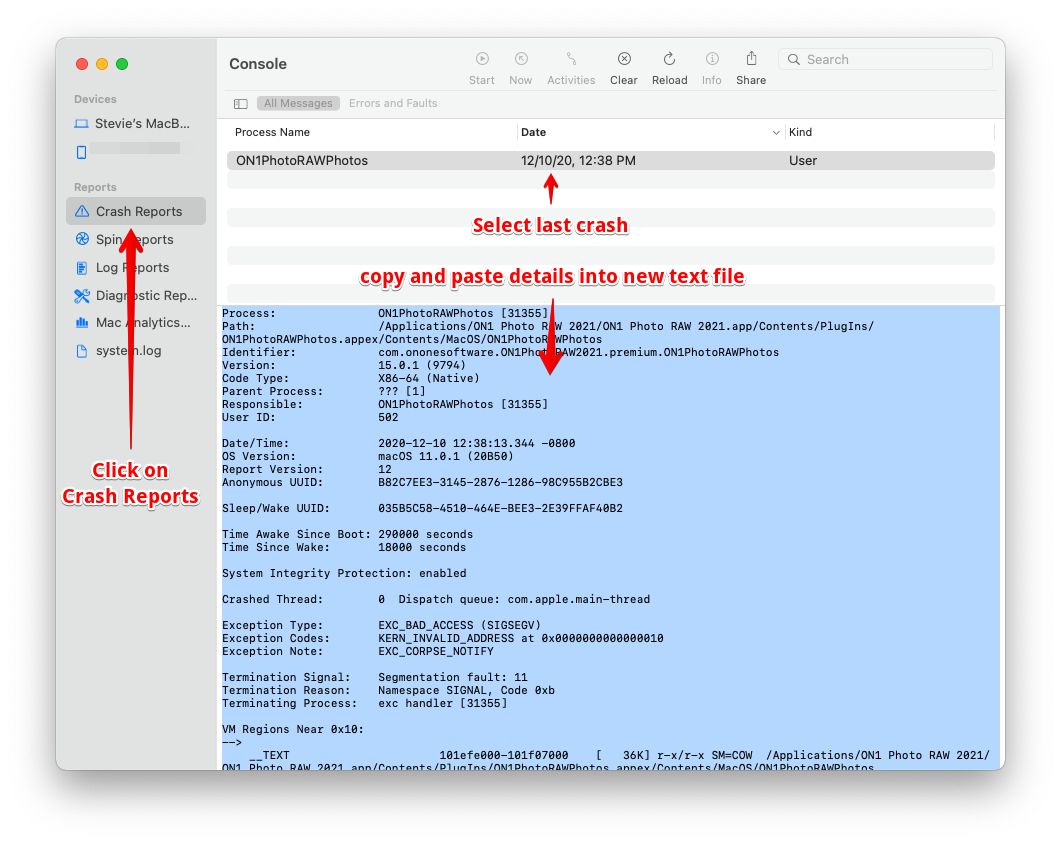This screenshot has width=1061, height=844.
Task: Show the Info inspector
Action: (712, 60)
